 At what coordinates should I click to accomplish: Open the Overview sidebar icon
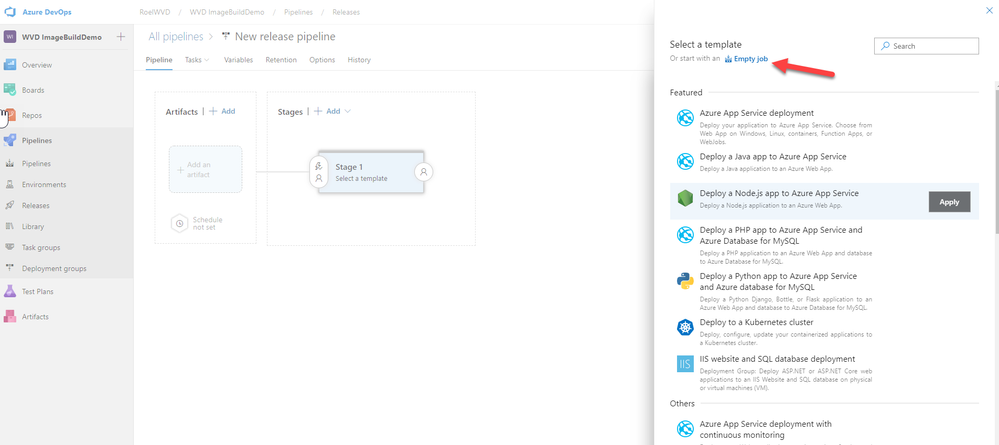[x=10, y=64]
